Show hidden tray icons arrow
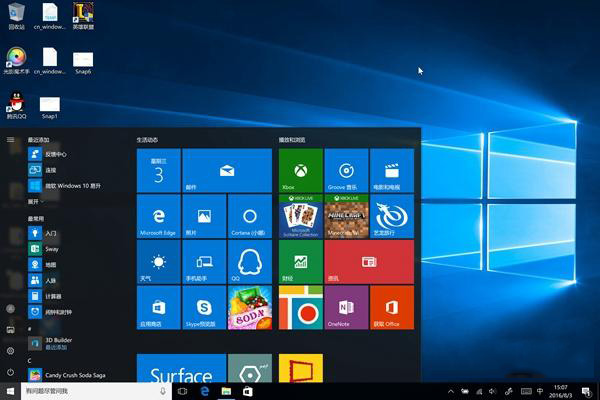600x400 pixels. click(451, 391)
